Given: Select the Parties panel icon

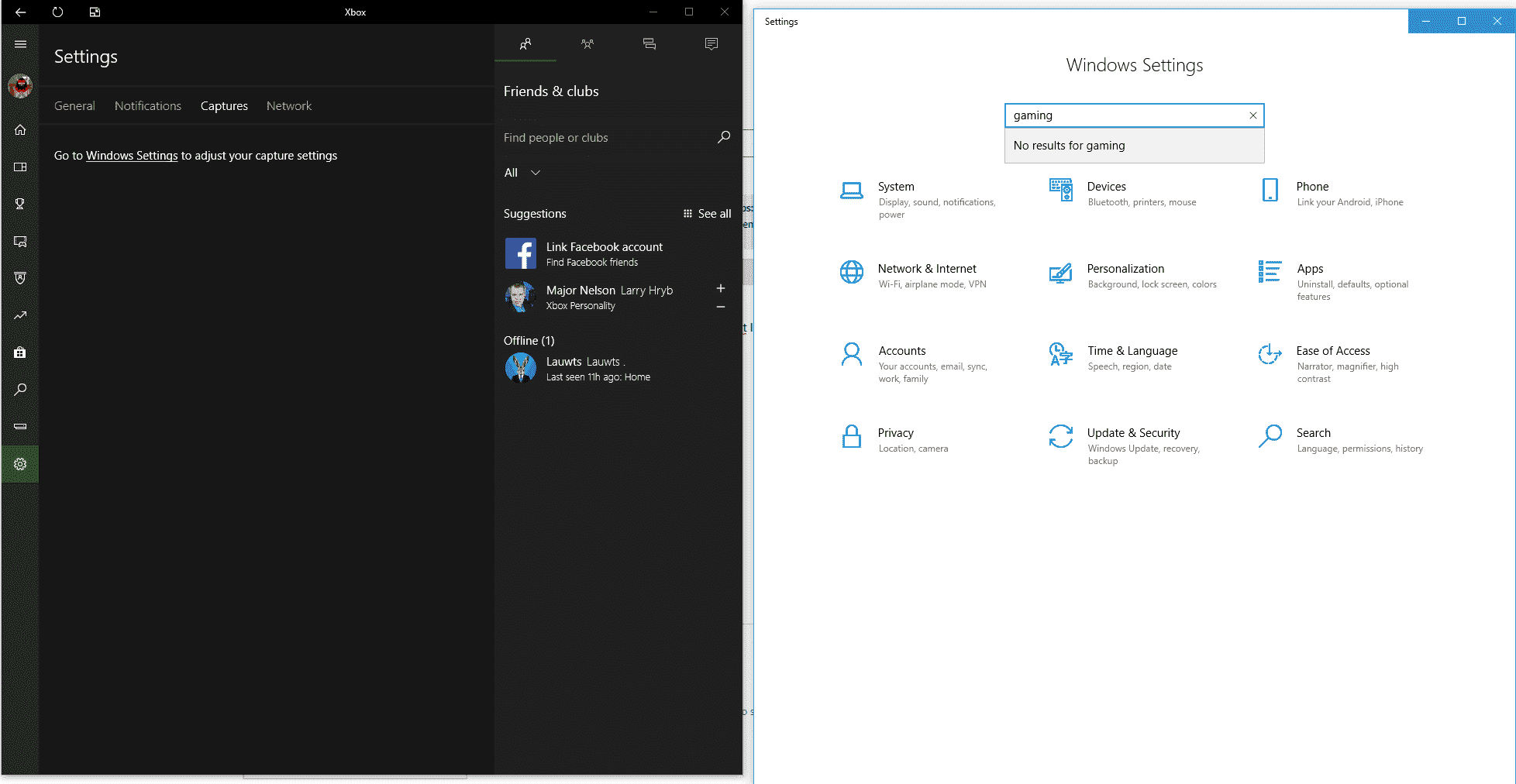Looking at the screenshot, I should click(587, 44).
